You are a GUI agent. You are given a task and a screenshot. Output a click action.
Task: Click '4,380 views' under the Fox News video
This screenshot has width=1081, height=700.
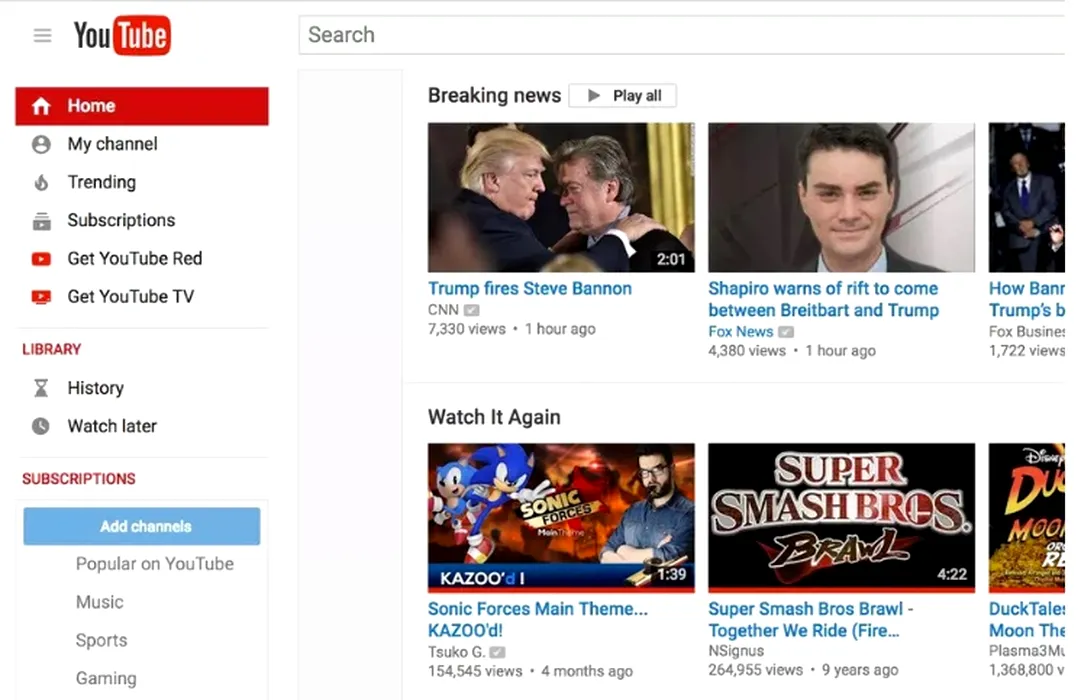pos(747,351)
